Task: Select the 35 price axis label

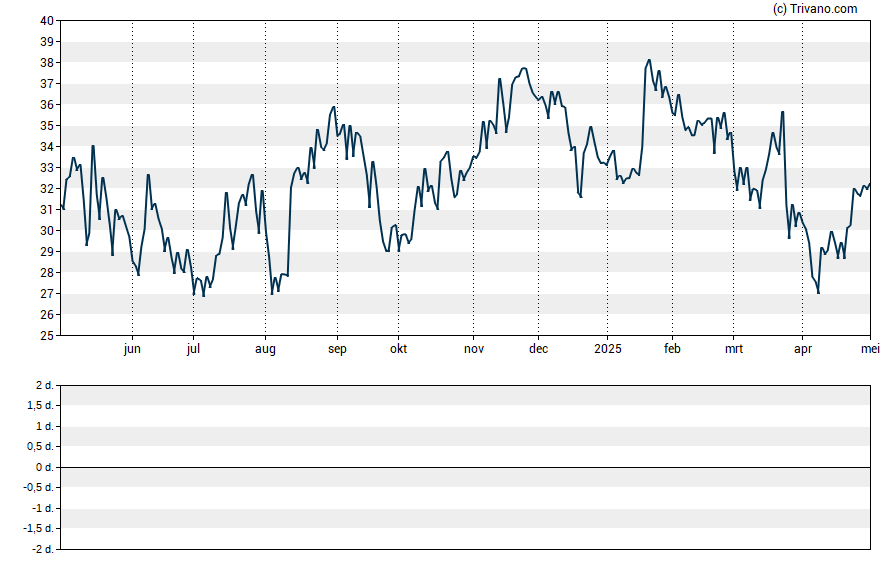Action: click(x=47, y=126)
